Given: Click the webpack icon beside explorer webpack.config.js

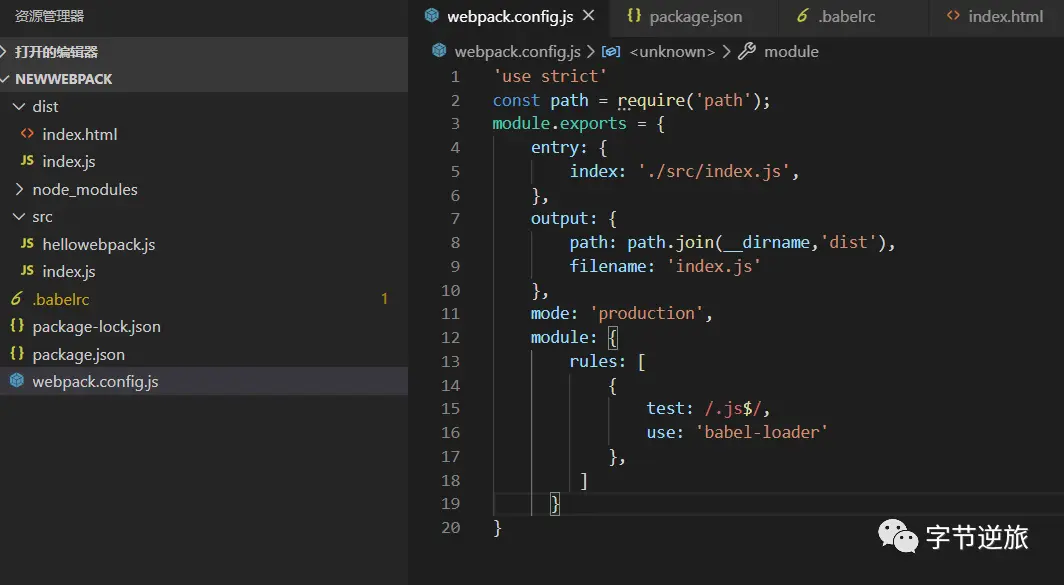Looking at the screenshot, I should (x=17, y=381).
